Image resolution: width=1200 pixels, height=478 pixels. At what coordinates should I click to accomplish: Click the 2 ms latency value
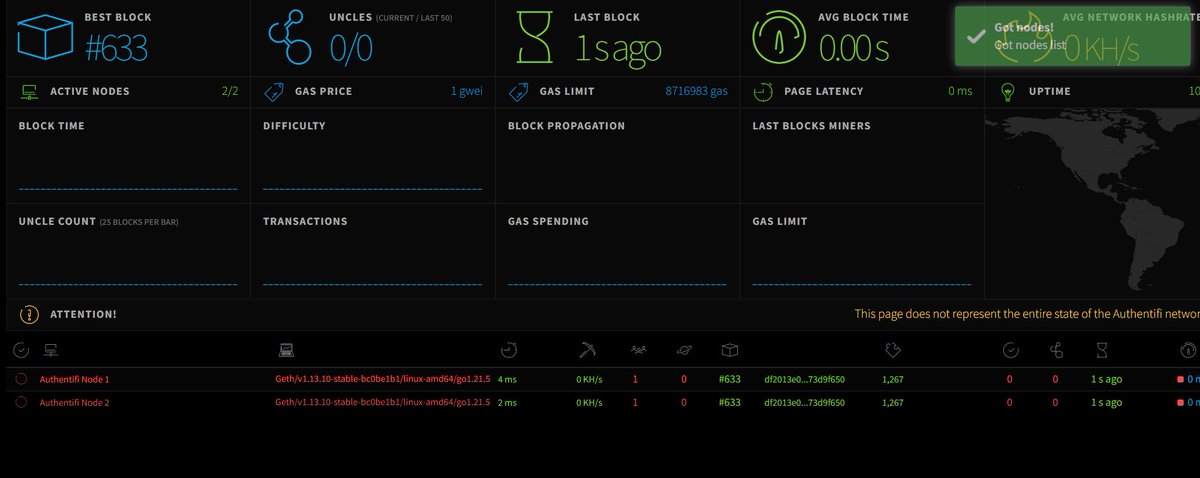click(x=508, y=403)
